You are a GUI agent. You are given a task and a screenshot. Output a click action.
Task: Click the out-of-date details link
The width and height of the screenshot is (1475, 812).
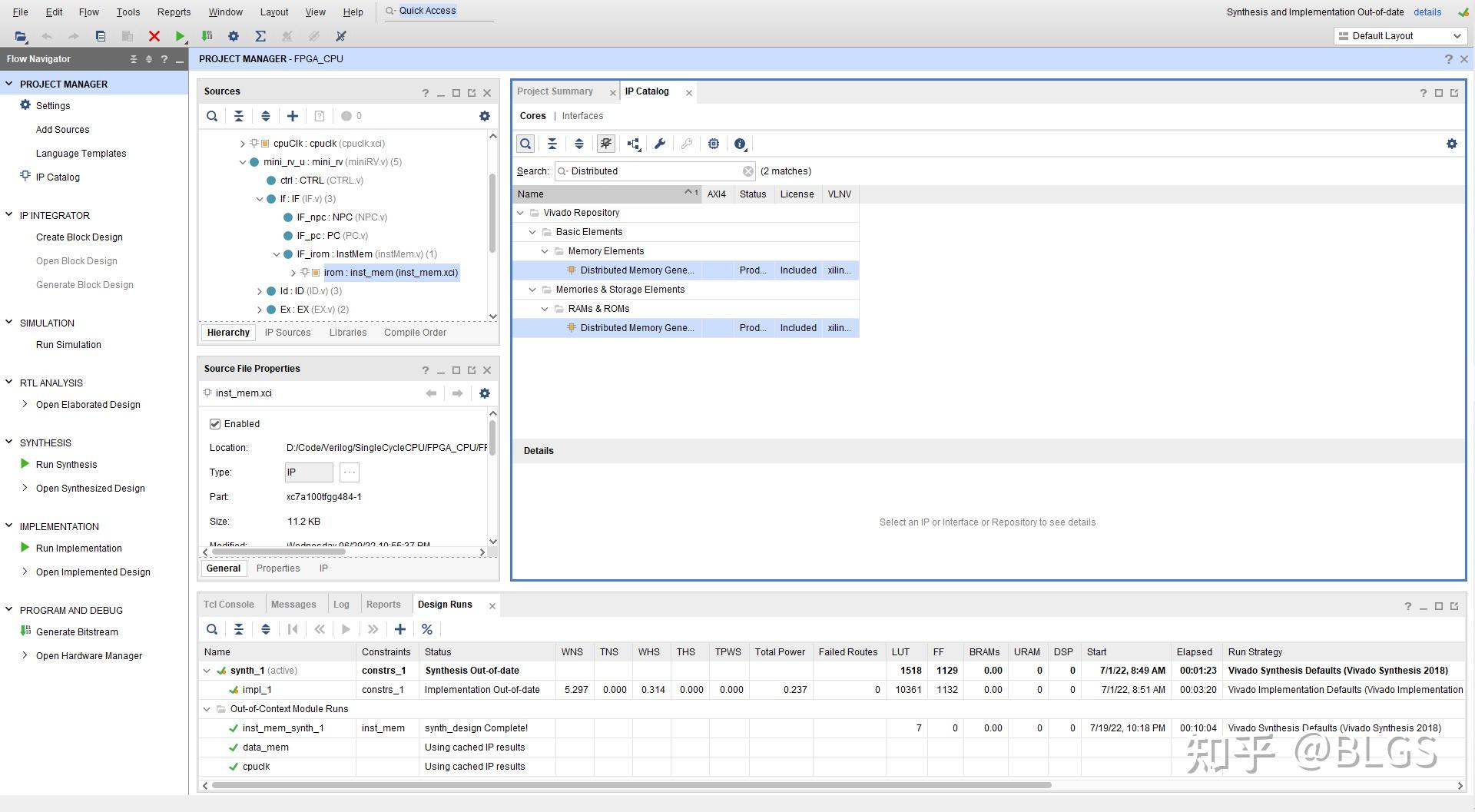point(1427,12)
